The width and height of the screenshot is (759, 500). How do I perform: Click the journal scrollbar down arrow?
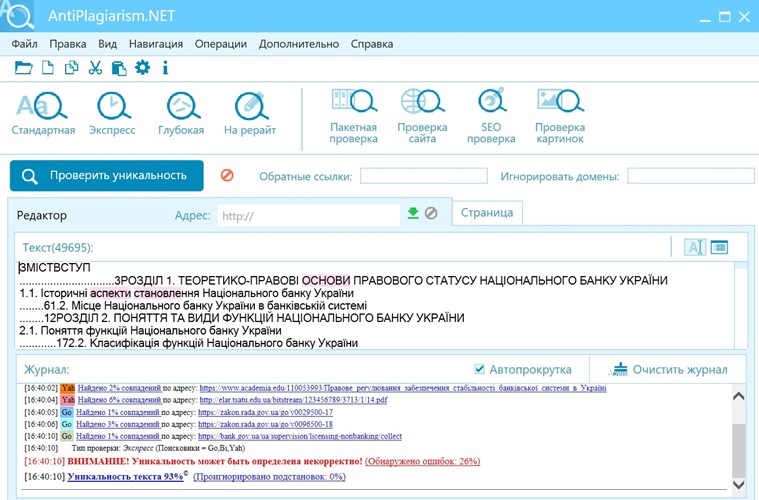738,484
